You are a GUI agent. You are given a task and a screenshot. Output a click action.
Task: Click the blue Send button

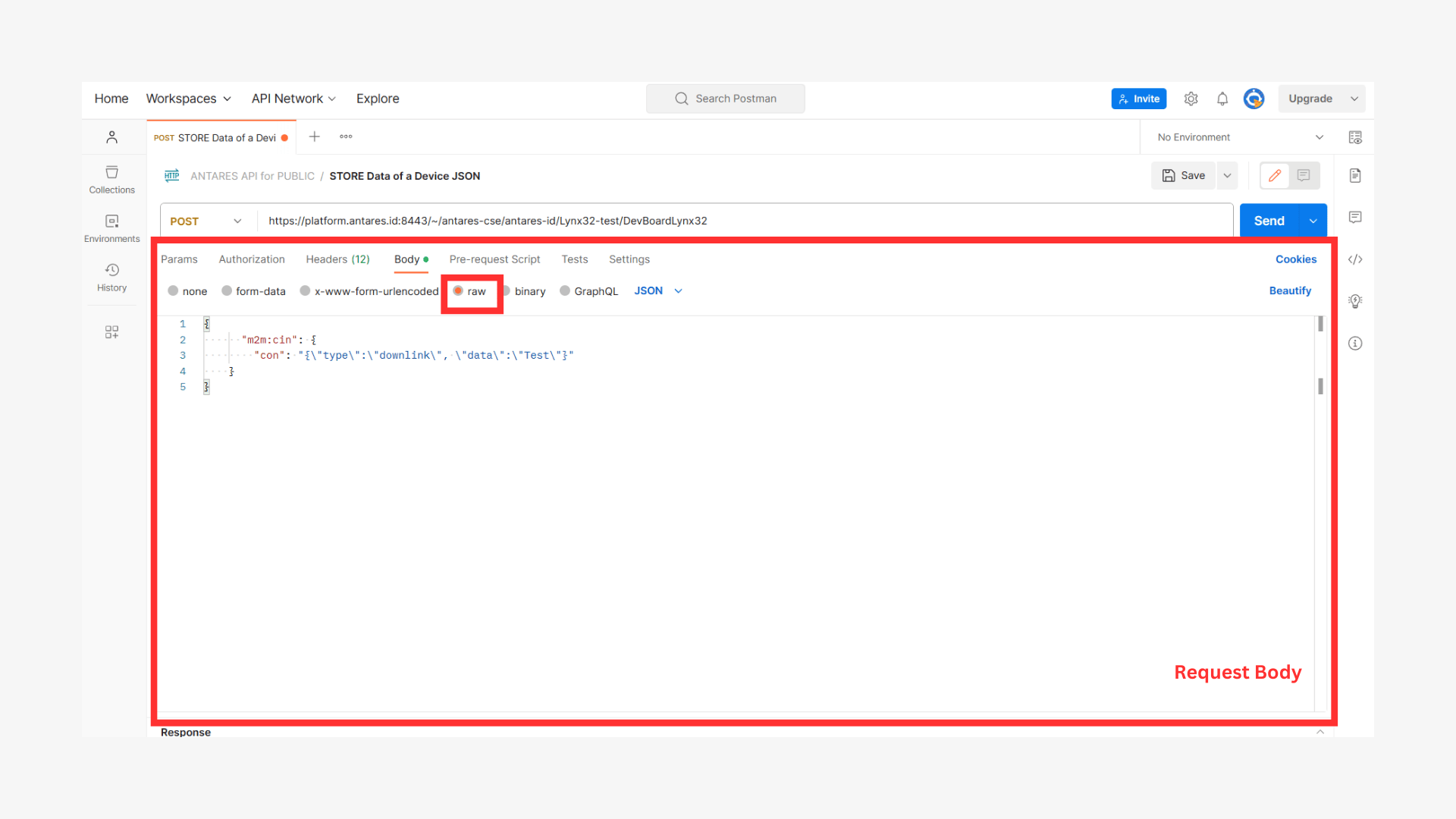(1269, 221)
